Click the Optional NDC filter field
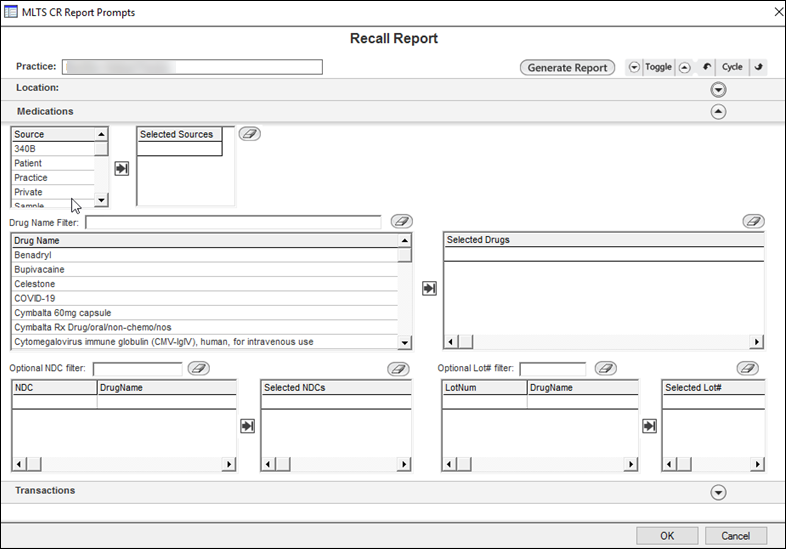 [x=137, y=369]
